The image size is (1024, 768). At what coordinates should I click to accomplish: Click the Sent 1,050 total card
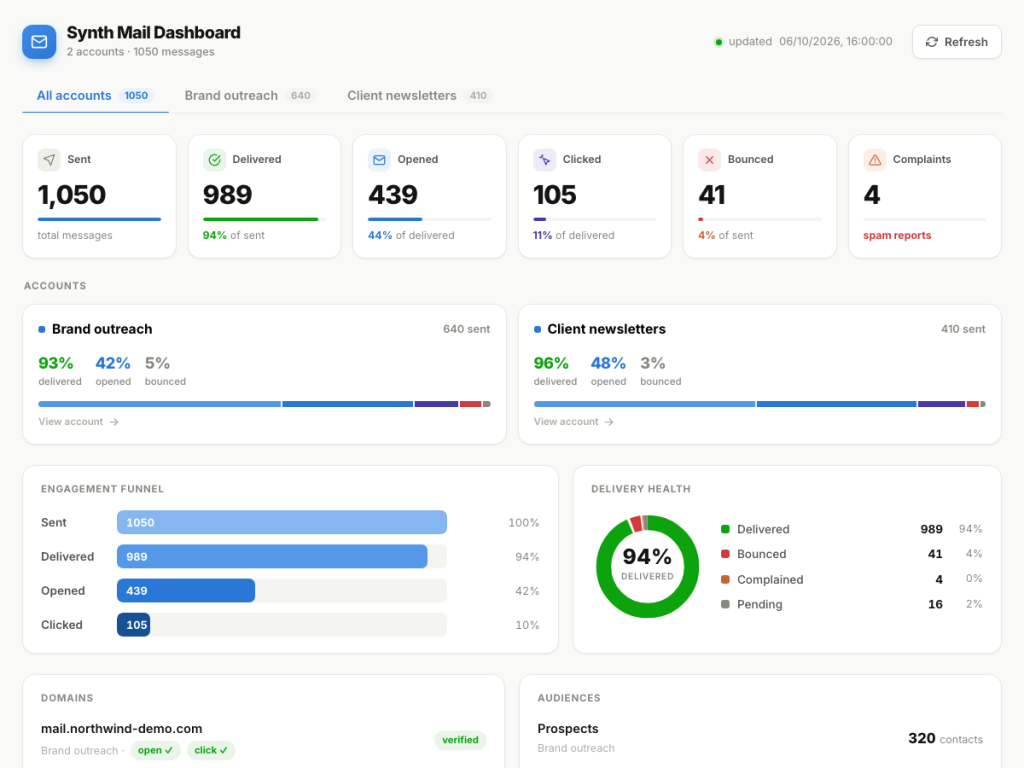pyautogui.click(x=99, y=197)
